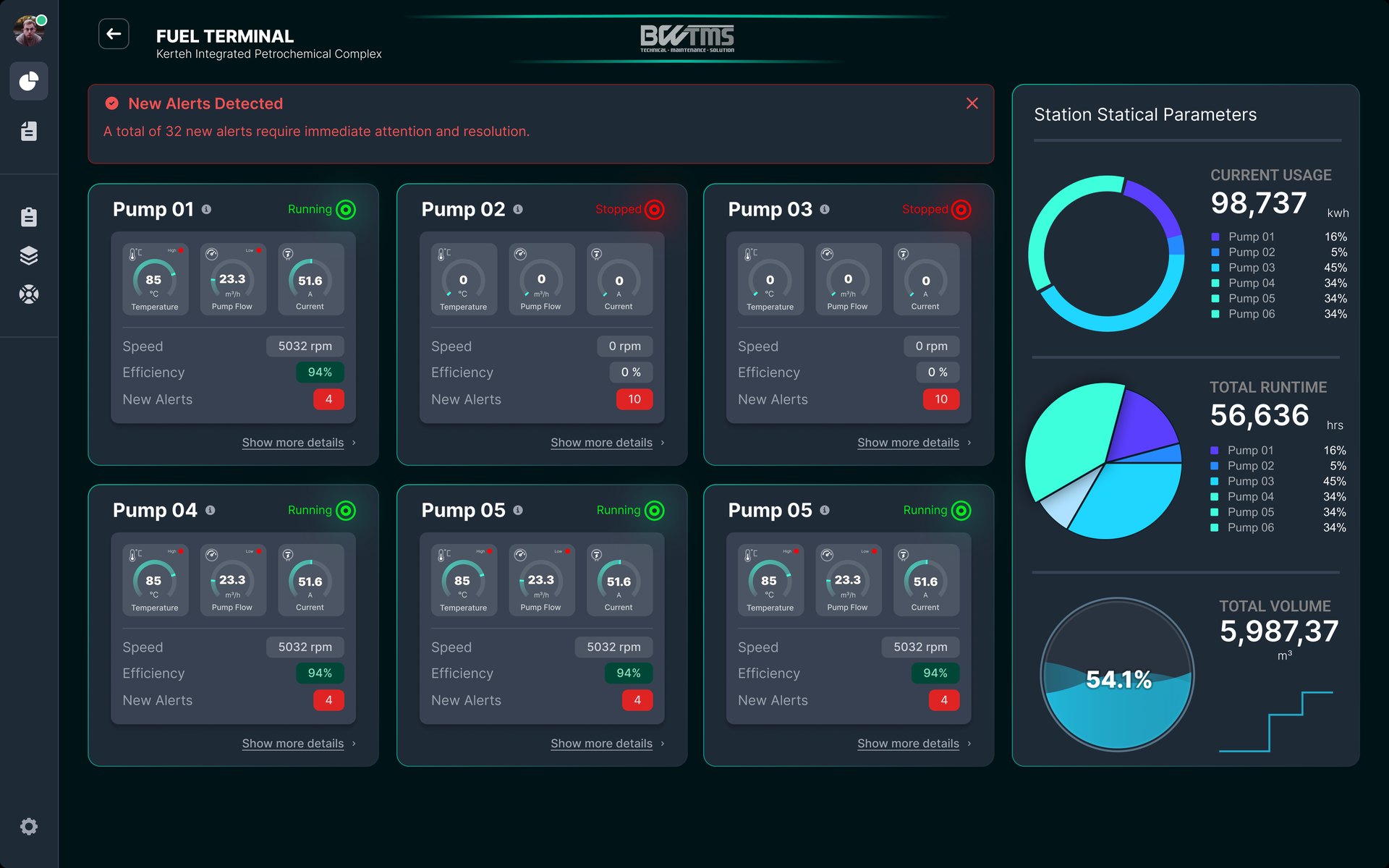Image resolution: width=1389 pixels, height=868 pixels.
Task: Click Pump 02 swatch in Current Usage legend
Action: pos(1215,252)
